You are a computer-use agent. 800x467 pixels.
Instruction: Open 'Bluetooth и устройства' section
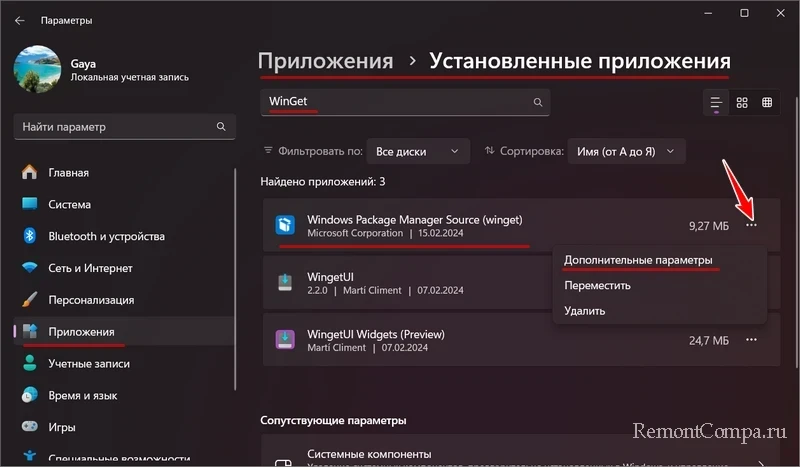[124, 236]
